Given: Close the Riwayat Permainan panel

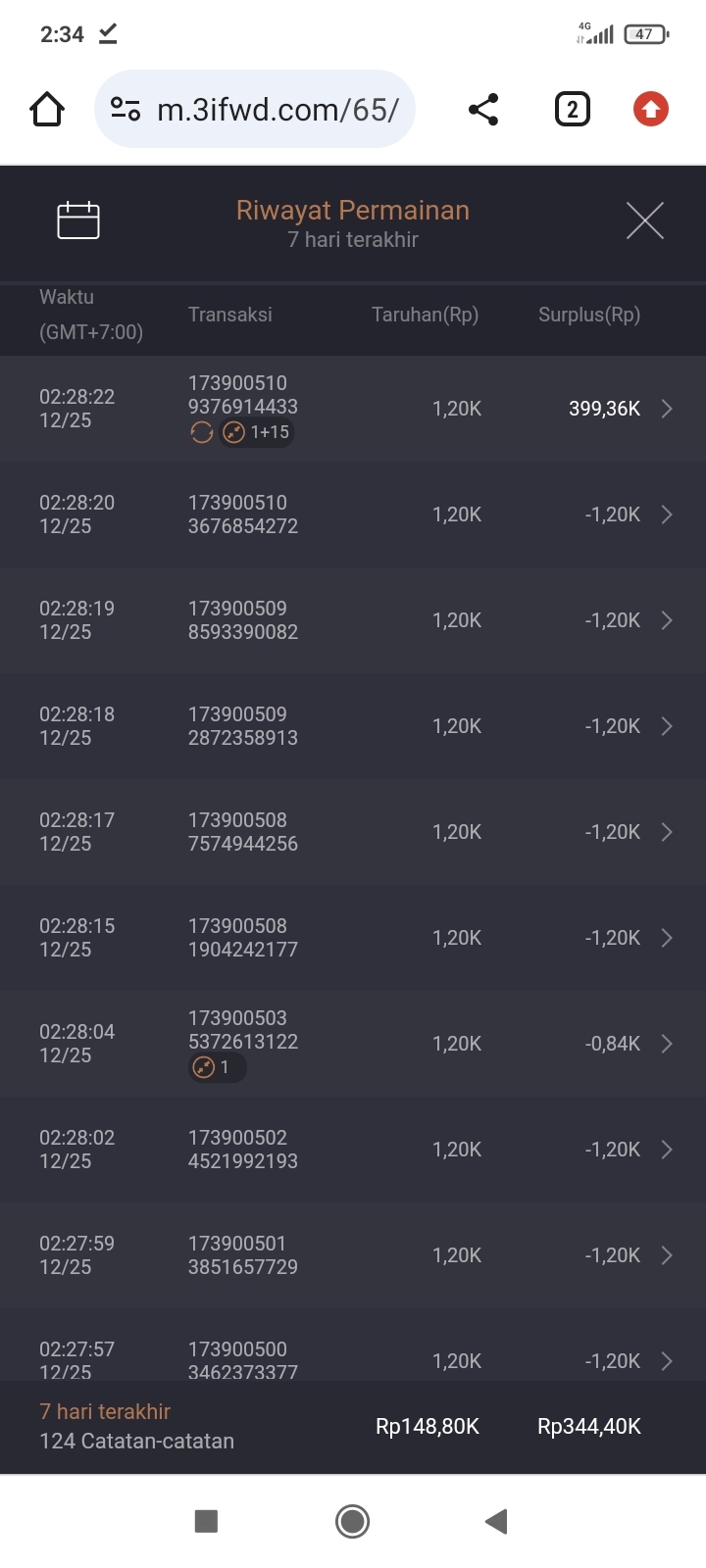Looking at the screenshot, I should tap(644, 220).
